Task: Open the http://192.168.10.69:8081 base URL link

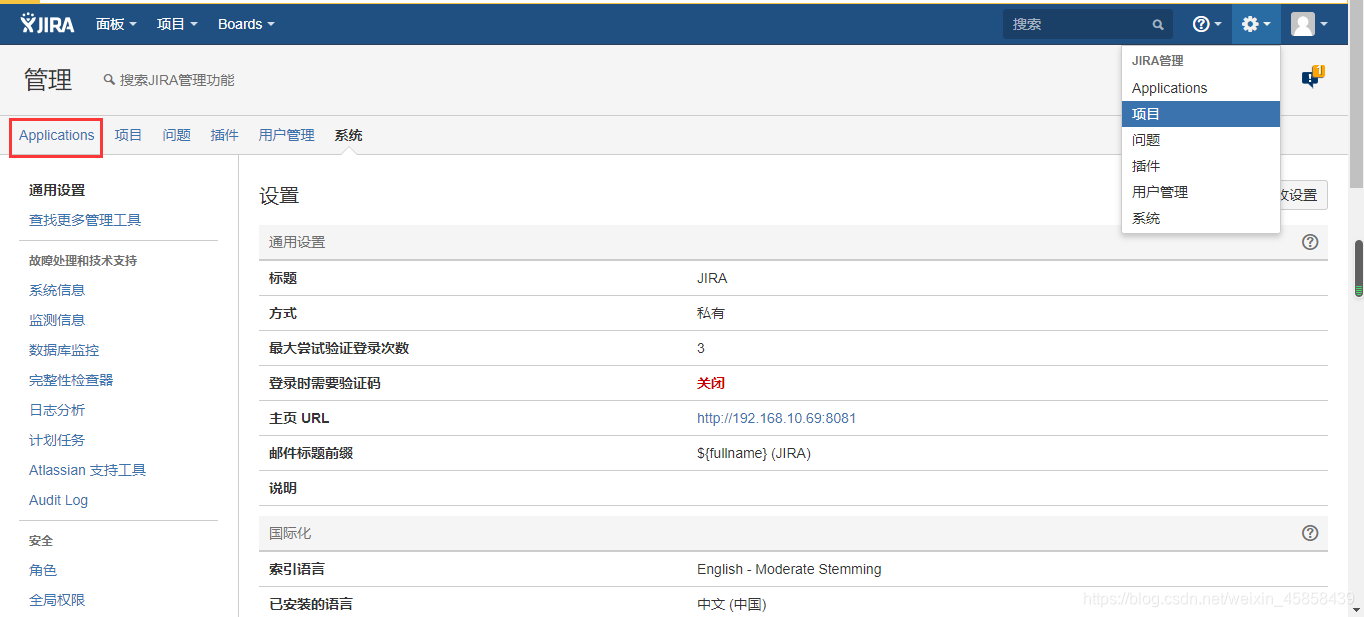Action: click(777, 418)
